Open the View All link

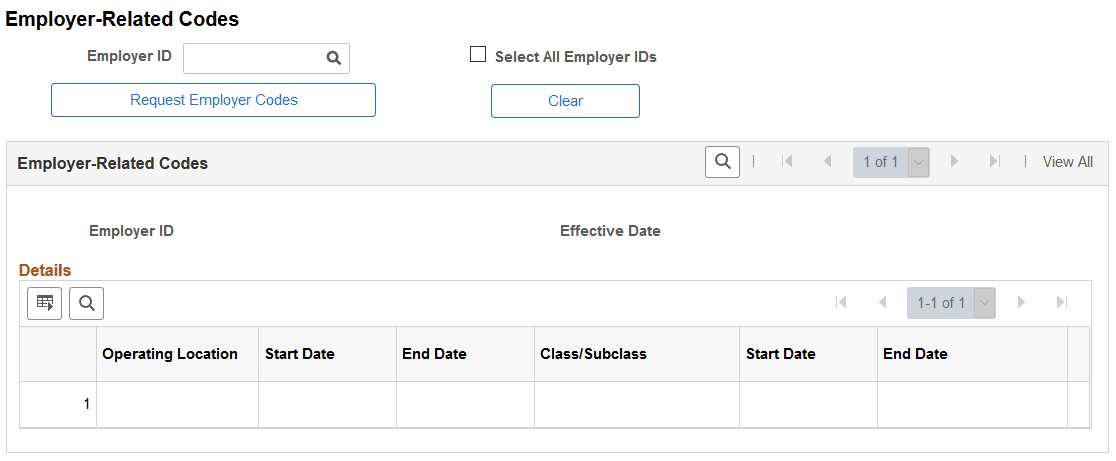(1068, 162)
